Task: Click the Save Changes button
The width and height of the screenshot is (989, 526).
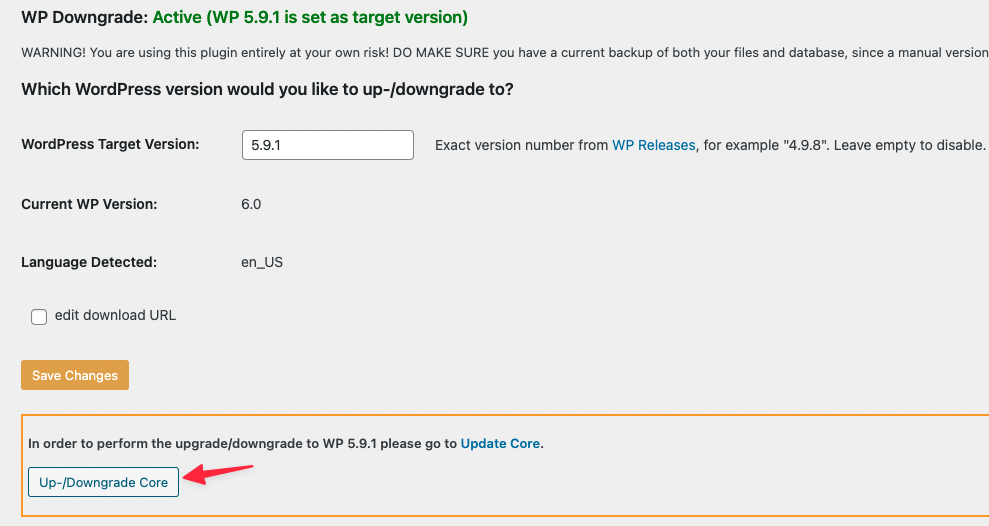Action: [x=75, y=375]
